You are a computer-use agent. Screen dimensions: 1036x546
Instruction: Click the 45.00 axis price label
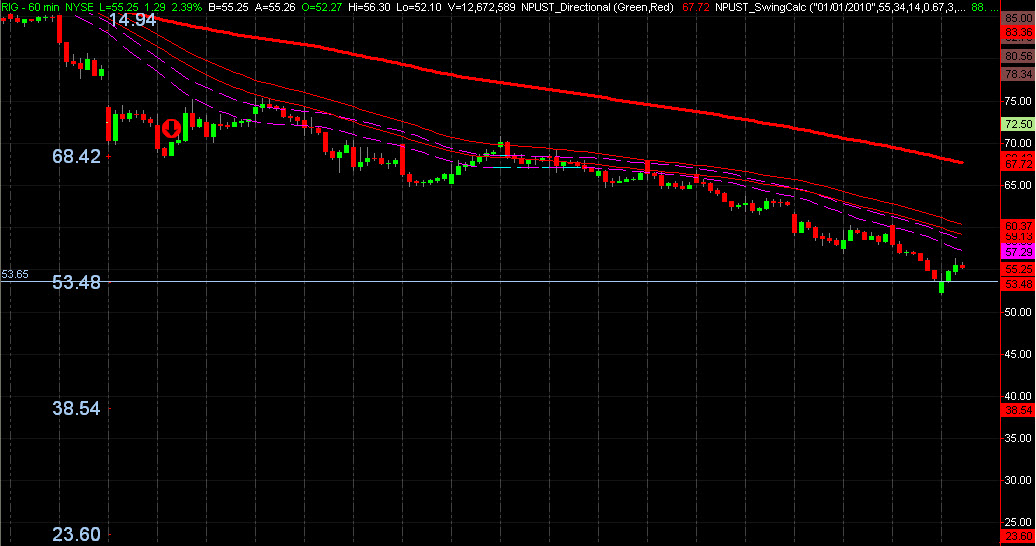point(1018,354)
